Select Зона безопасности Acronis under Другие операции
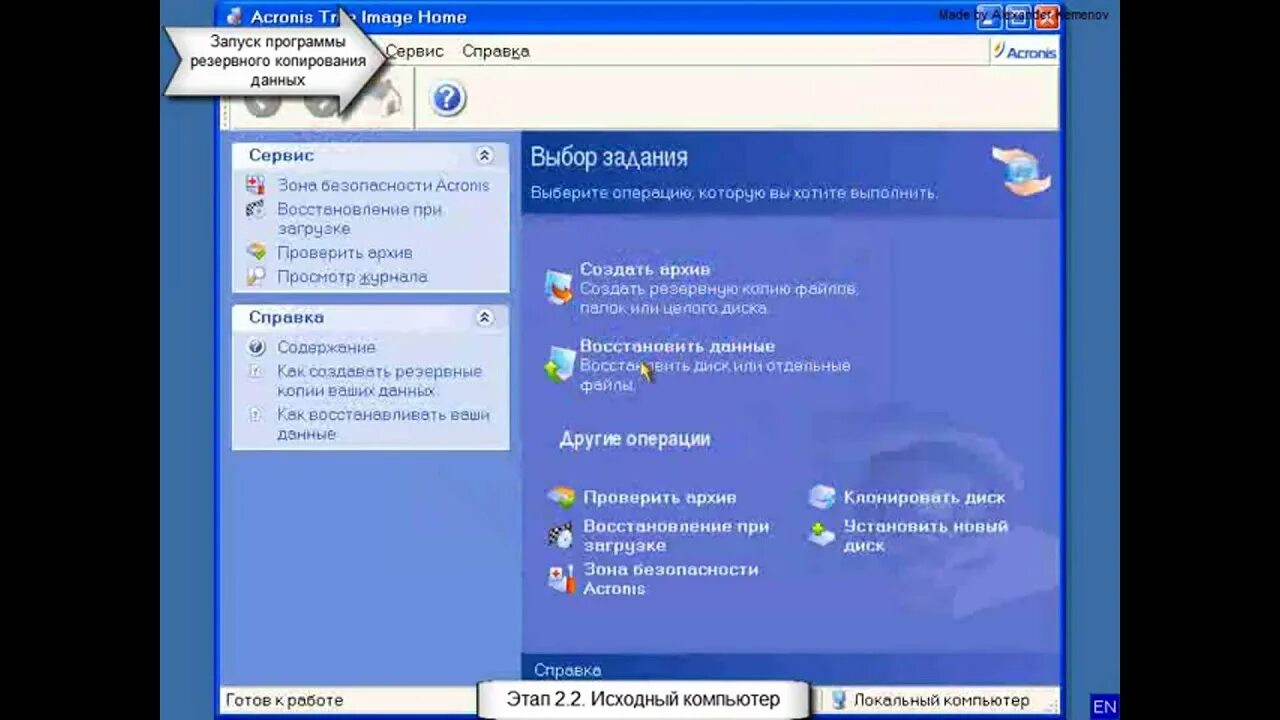 671,578
